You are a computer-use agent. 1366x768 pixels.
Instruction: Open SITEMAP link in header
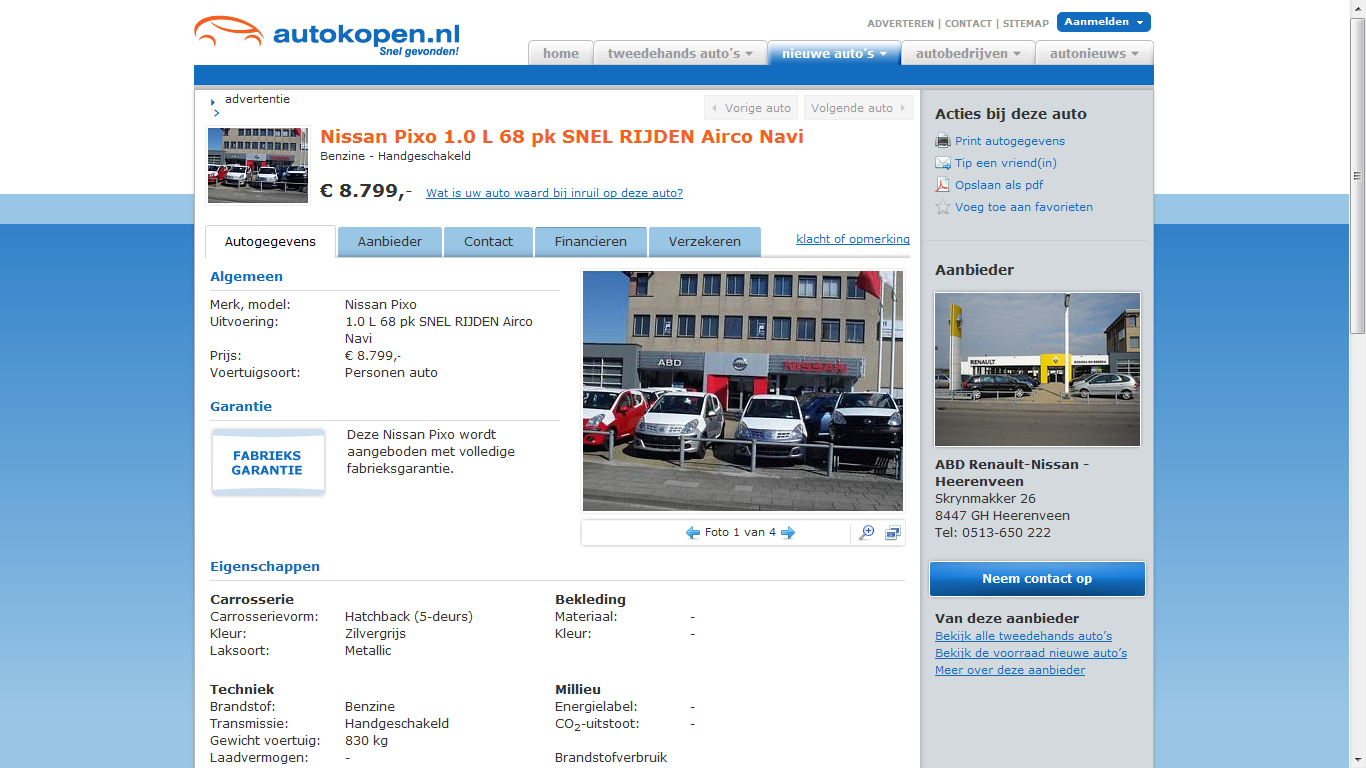click(x=1026, y=23)
